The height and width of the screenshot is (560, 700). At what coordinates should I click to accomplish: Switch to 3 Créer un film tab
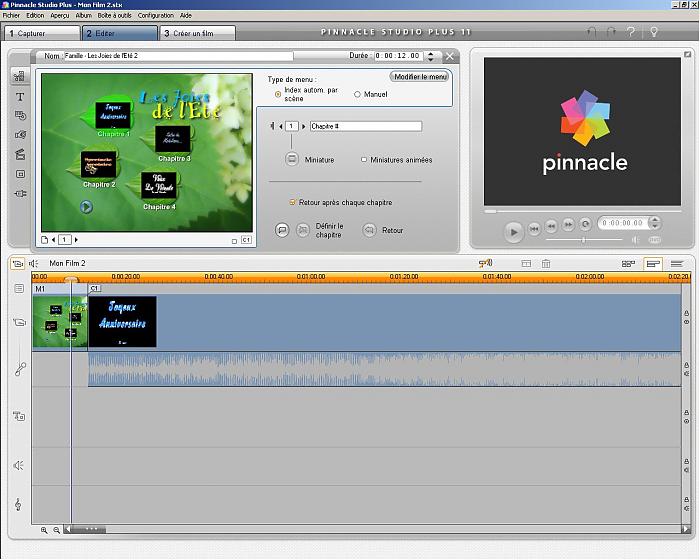197,33
